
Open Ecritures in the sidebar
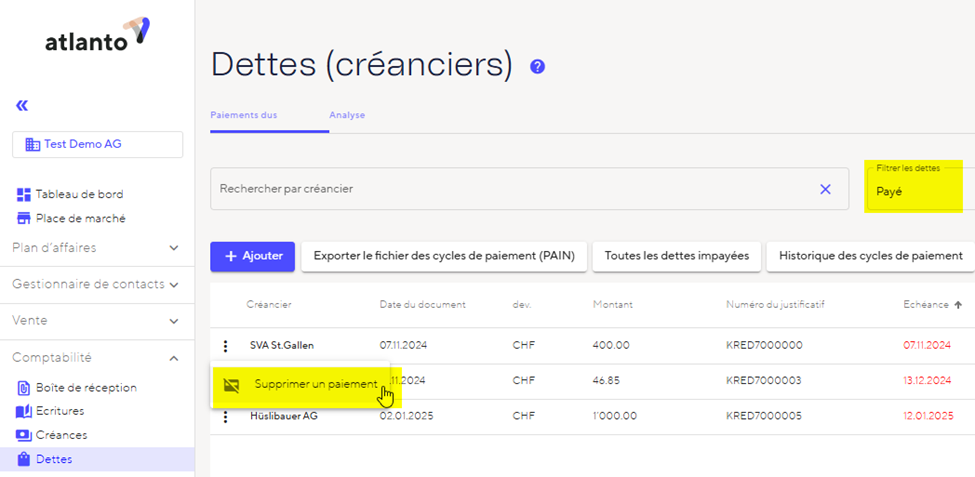tap(59, 411)
